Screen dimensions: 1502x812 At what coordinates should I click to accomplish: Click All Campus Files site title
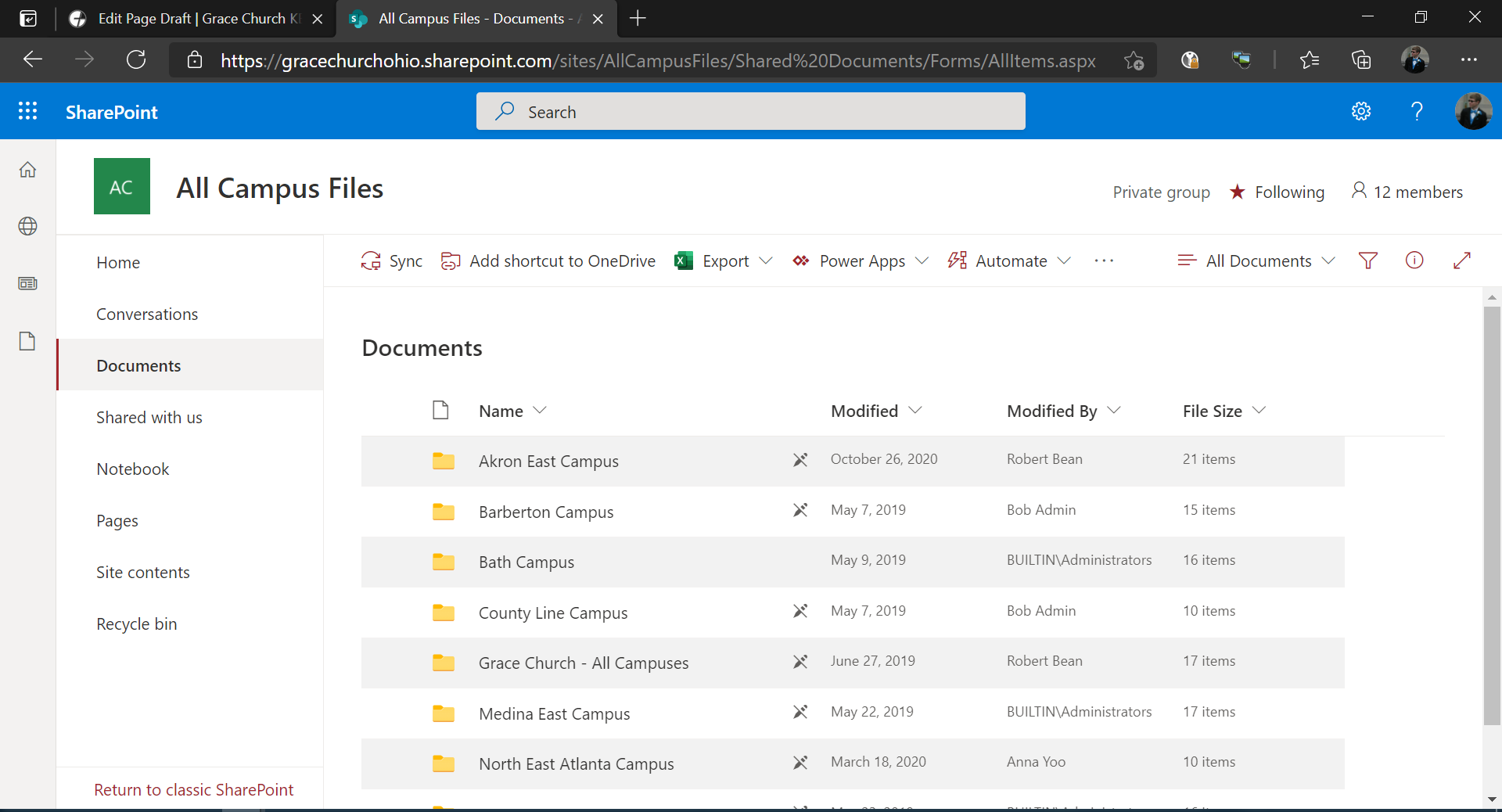[279, 188]
